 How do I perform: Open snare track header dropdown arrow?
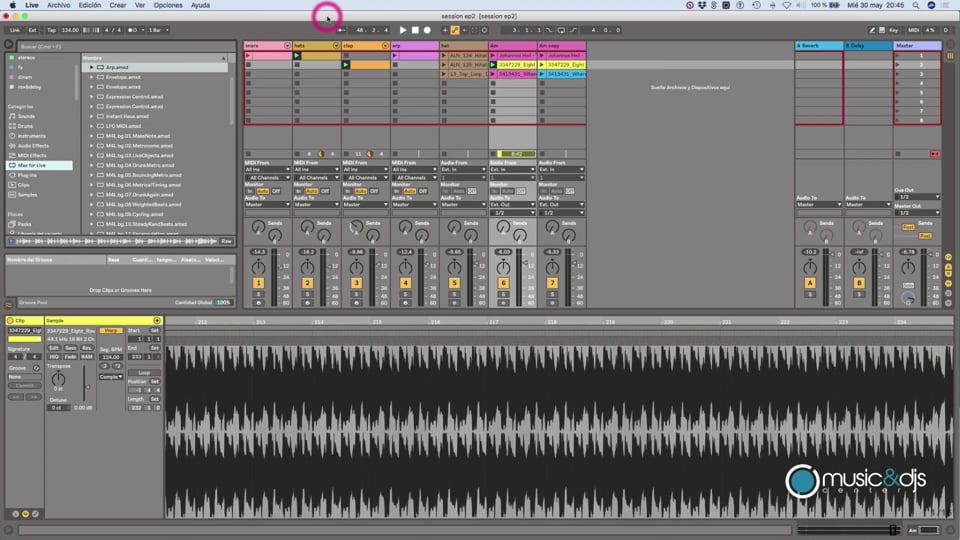[x=287, y=46]
